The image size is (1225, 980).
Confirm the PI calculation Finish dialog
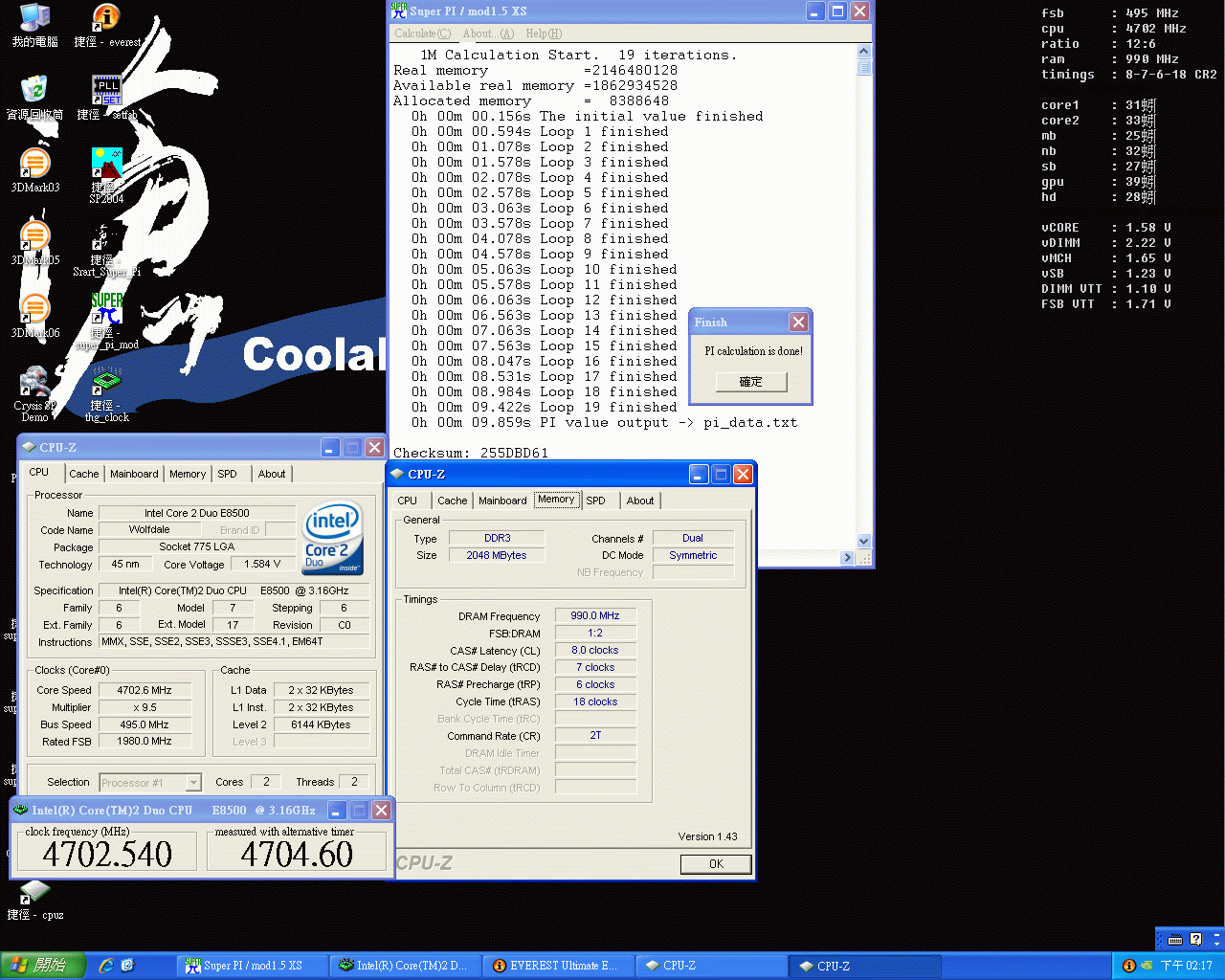[751, 382]
